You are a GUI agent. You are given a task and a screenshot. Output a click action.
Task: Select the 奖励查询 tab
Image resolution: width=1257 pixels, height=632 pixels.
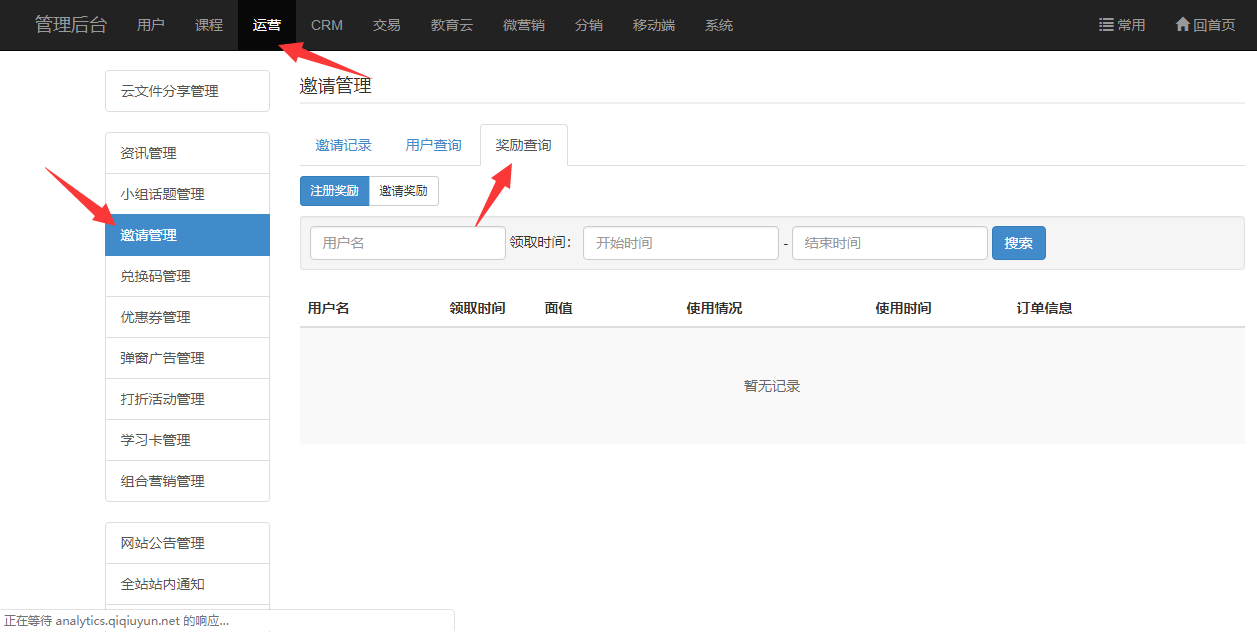523,146
